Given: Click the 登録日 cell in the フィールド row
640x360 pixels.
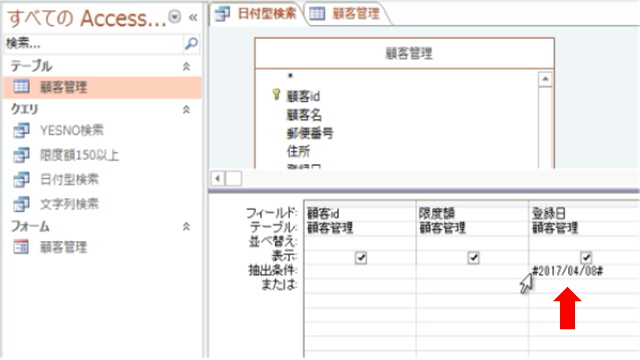Looking at the screenshot, I should [x=584, y=213].
